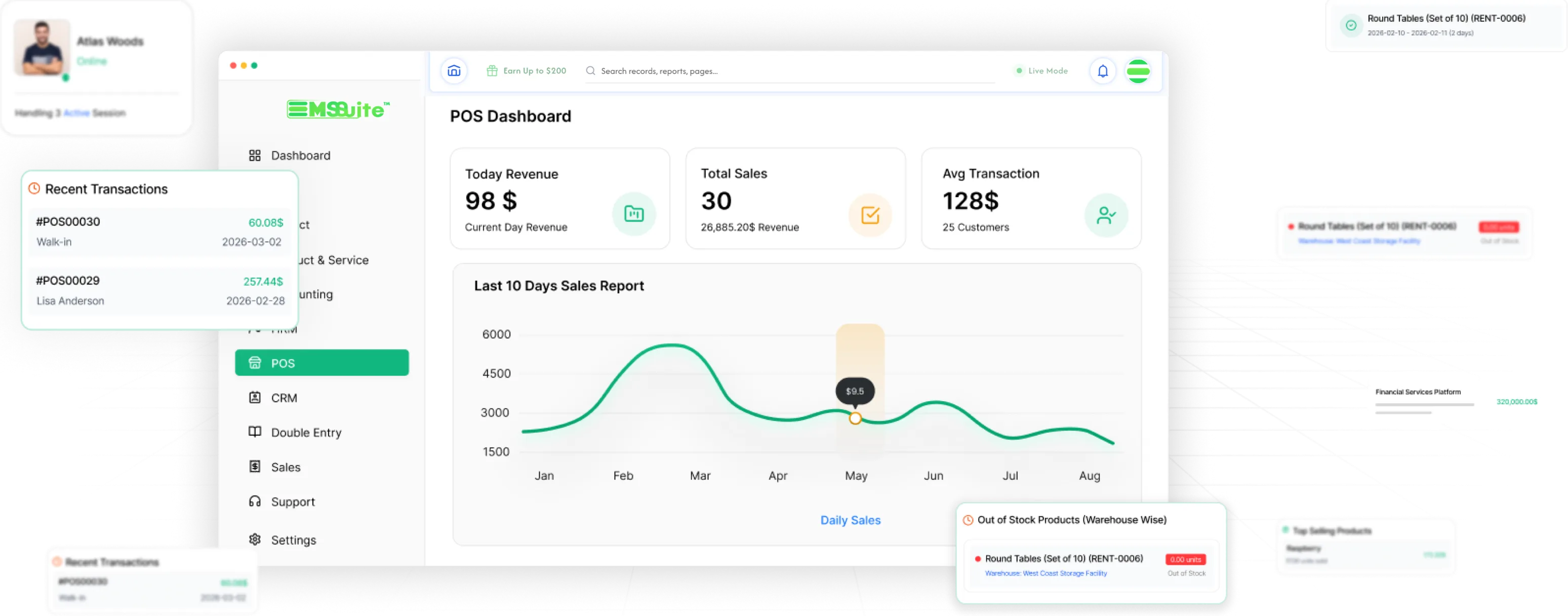Click the Last 10 Days Sales Report heading
1568x616 pixels.
click(558, 286)
